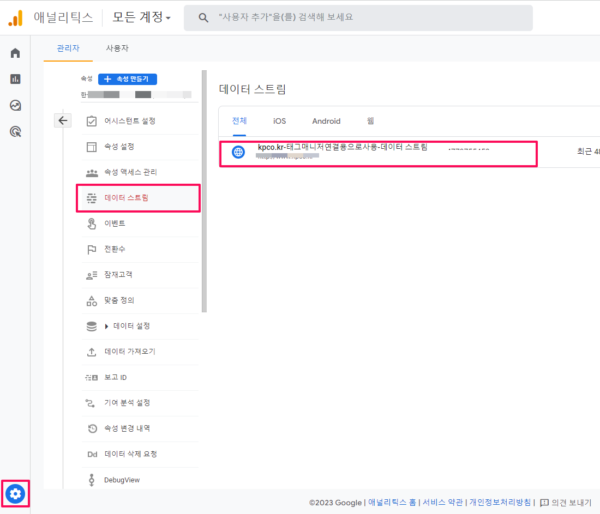600x514 pixels.
Task: Click the search magnifier icon
Action: click(203, 18)
